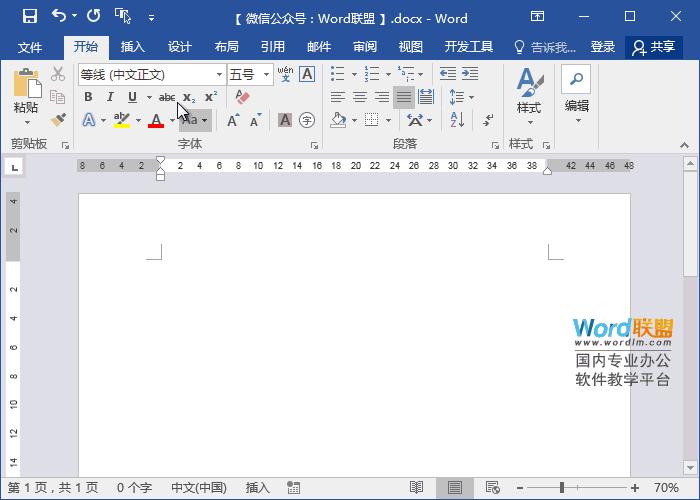Apply yellow text highlight color

tap(121, 120)
